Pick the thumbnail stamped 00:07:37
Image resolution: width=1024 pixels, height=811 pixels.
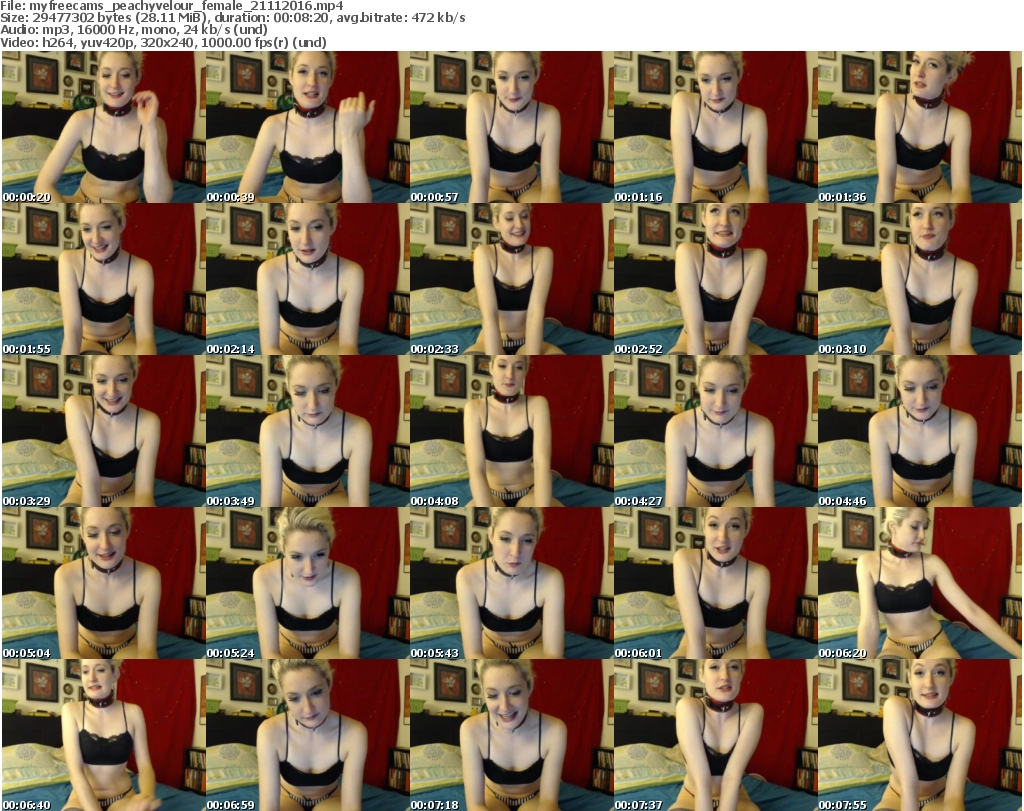point(715,735)
